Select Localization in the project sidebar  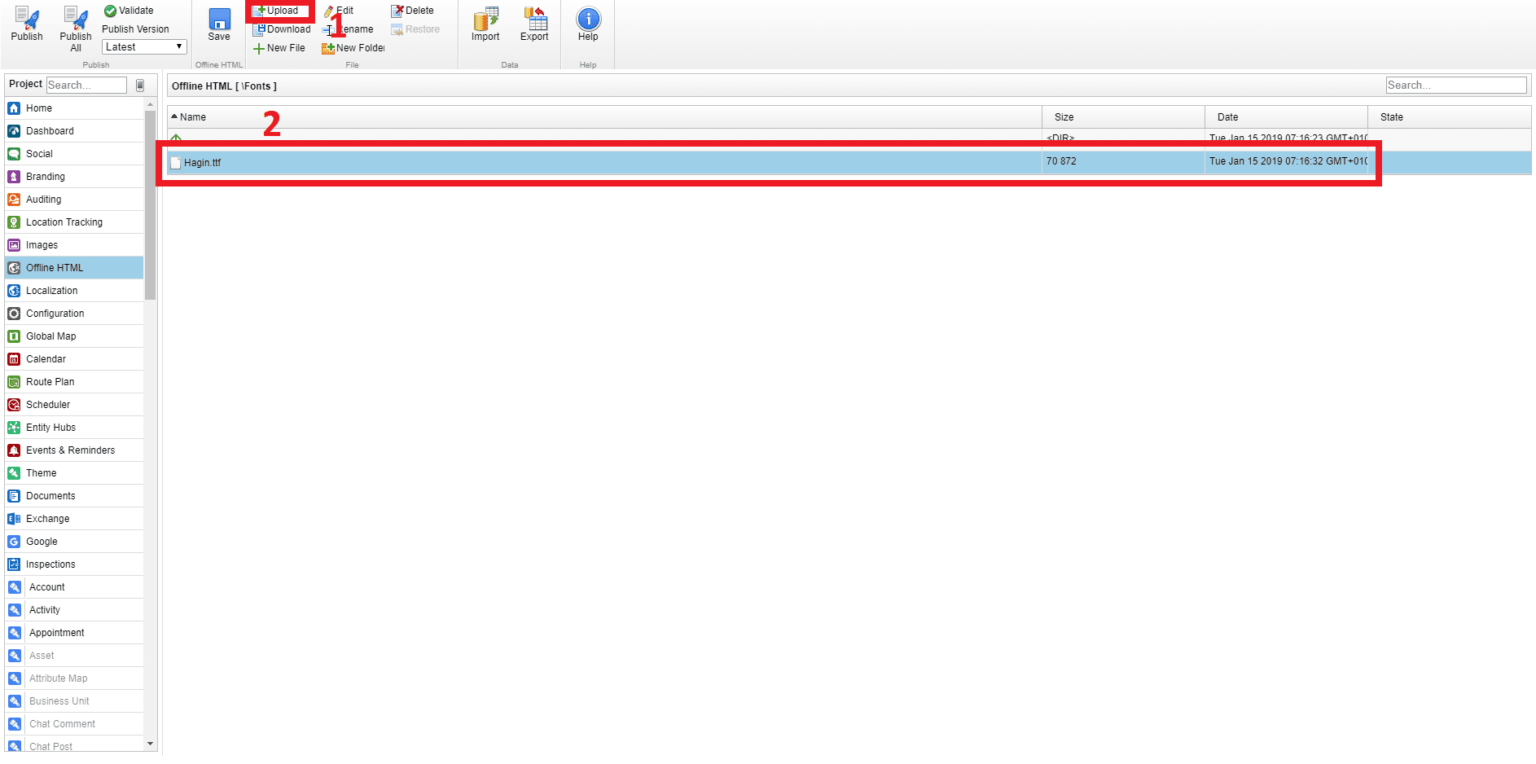click(x=51, y=291)
